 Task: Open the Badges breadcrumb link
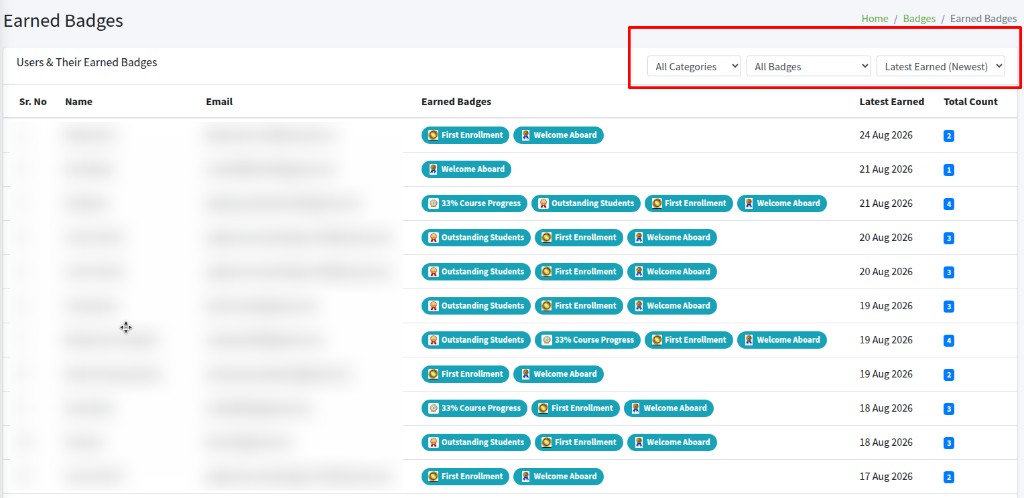(919, 18)
